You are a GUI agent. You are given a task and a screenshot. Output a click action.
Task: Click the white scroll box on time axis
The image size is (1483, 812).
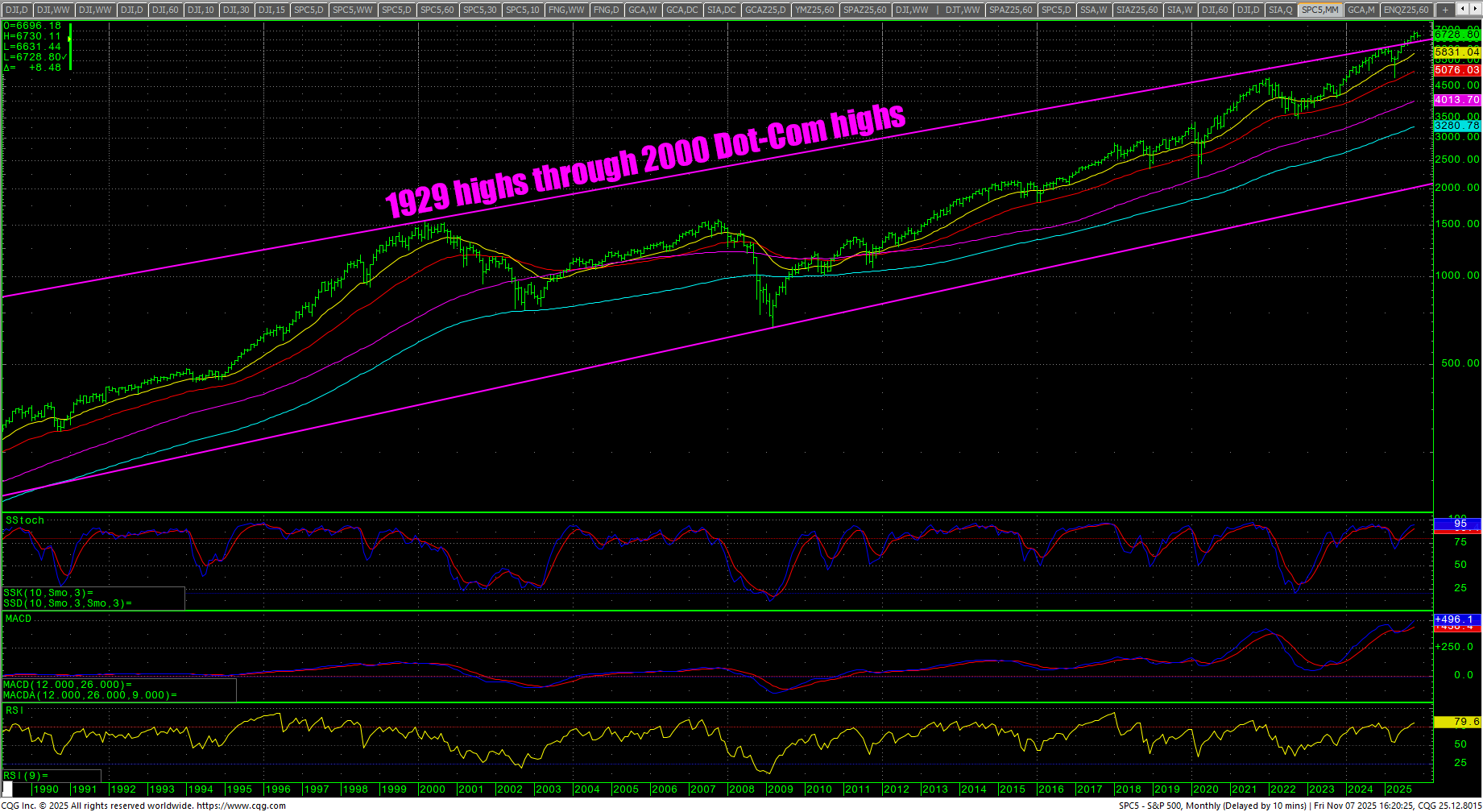tap(8, 789)
